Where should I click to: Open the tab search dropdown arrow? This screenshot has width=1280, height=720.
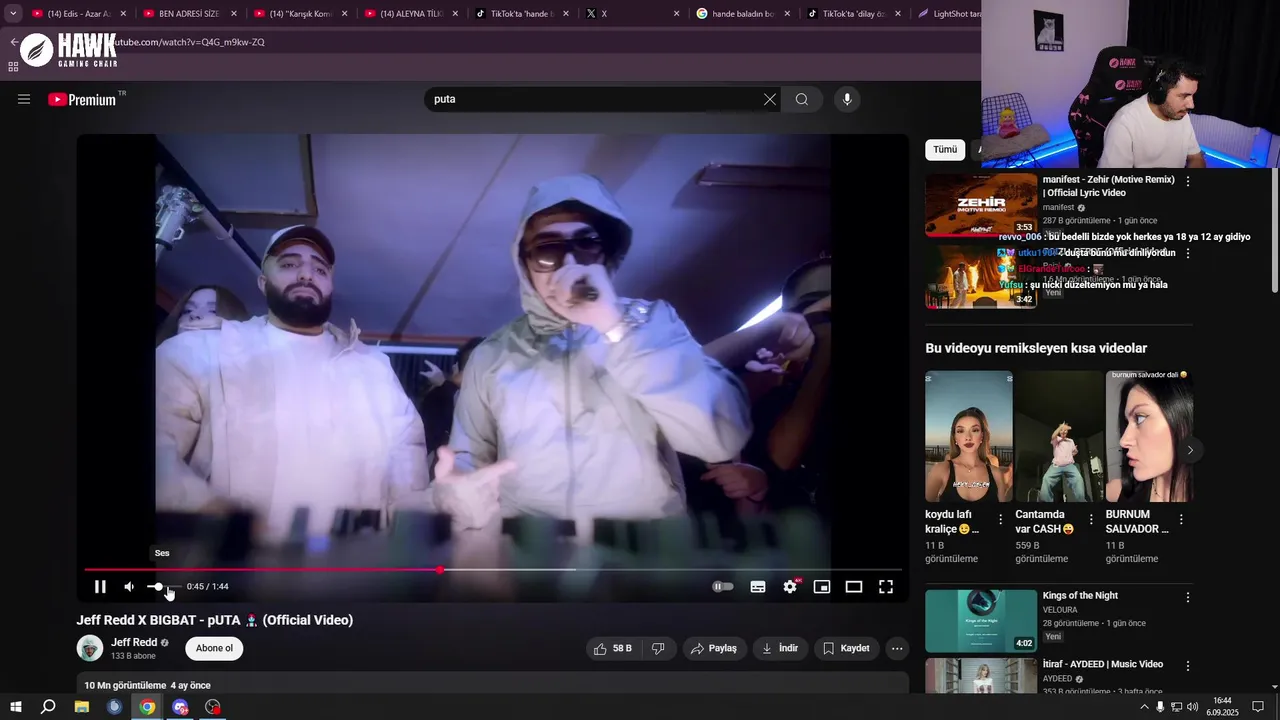coord(13,14)
